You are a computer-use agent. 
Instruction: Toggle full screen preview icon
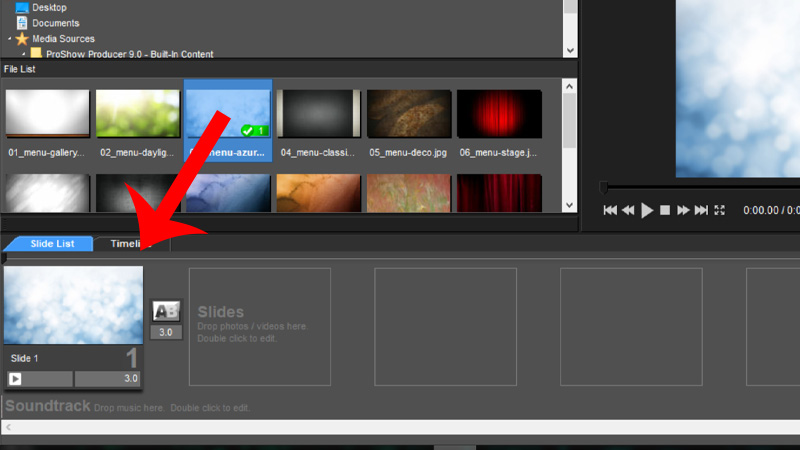[719, 210]
